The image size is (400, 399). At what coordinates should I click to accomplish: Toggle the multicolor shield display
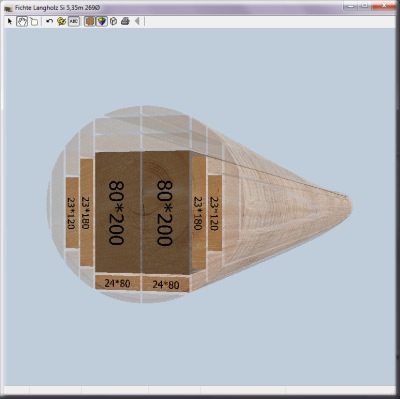[102, 22]
